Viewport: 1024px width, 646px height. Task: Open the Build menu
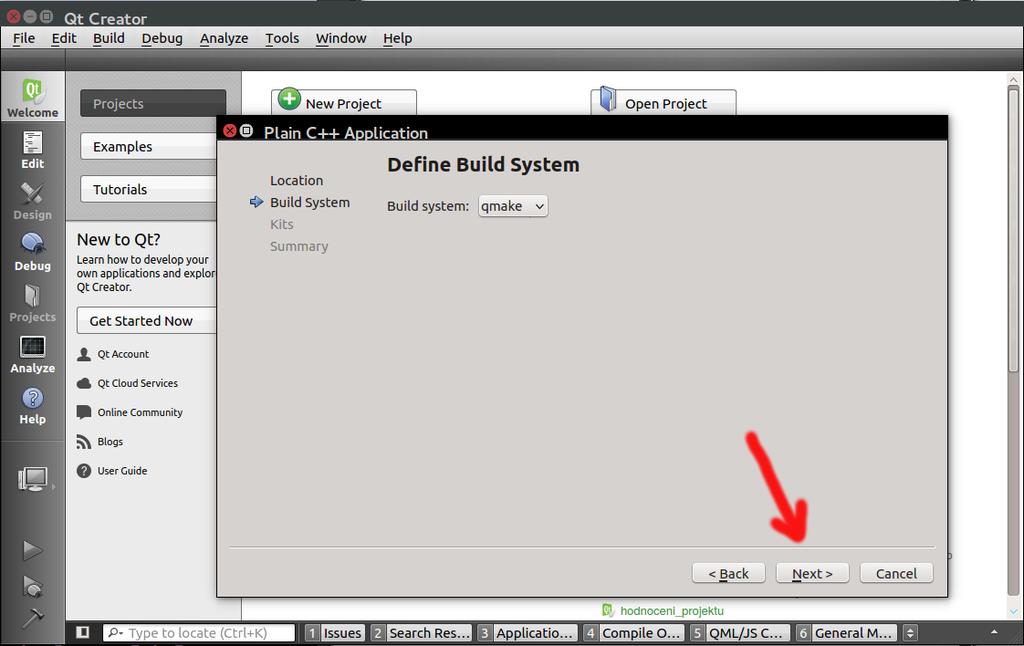point(108,38)
